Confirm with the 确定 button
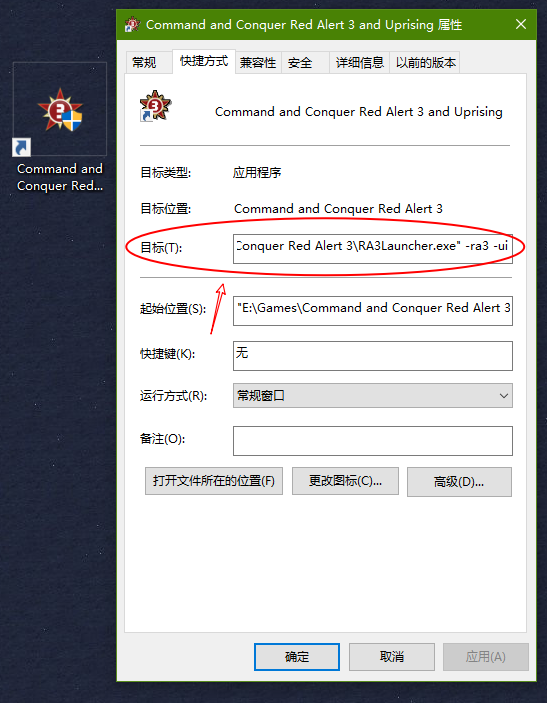The image size is (547, 703). (x=297, y=657)
